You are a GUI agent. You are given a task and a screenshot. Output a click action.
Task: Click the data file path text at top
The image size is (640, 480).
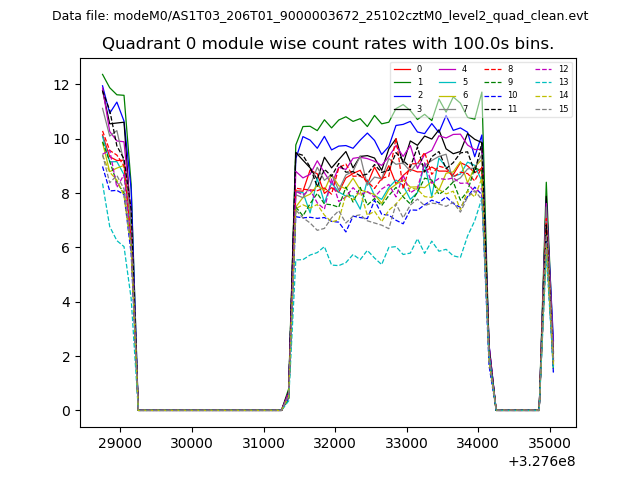pos(320,16)
